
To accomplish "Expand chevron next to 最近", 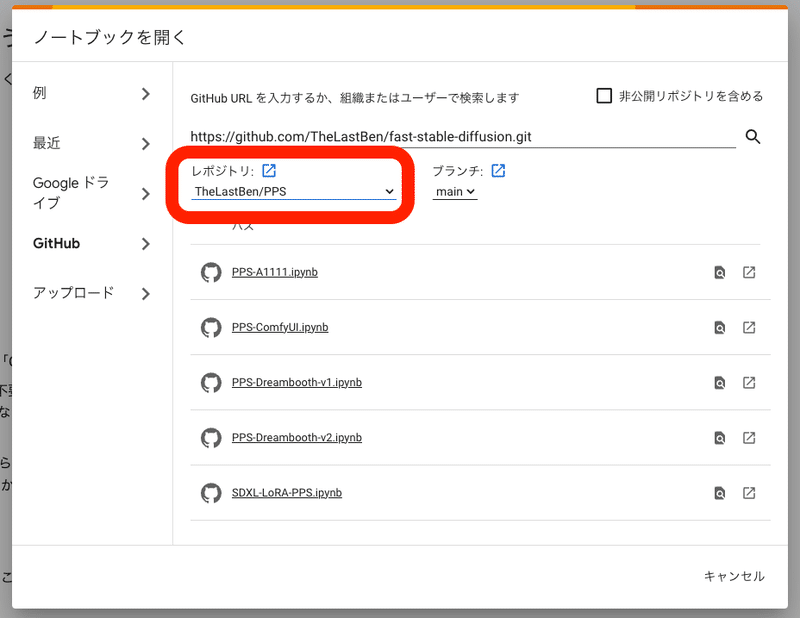I will (146, 144).
